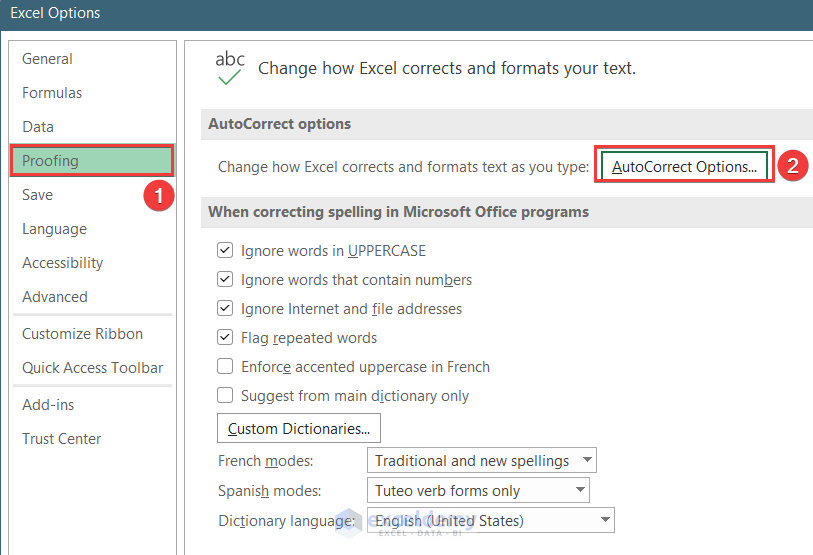813x555 pixels.
Task: Toggle Ignore Internet and file addresses
Action: click(x=225, y=309)
